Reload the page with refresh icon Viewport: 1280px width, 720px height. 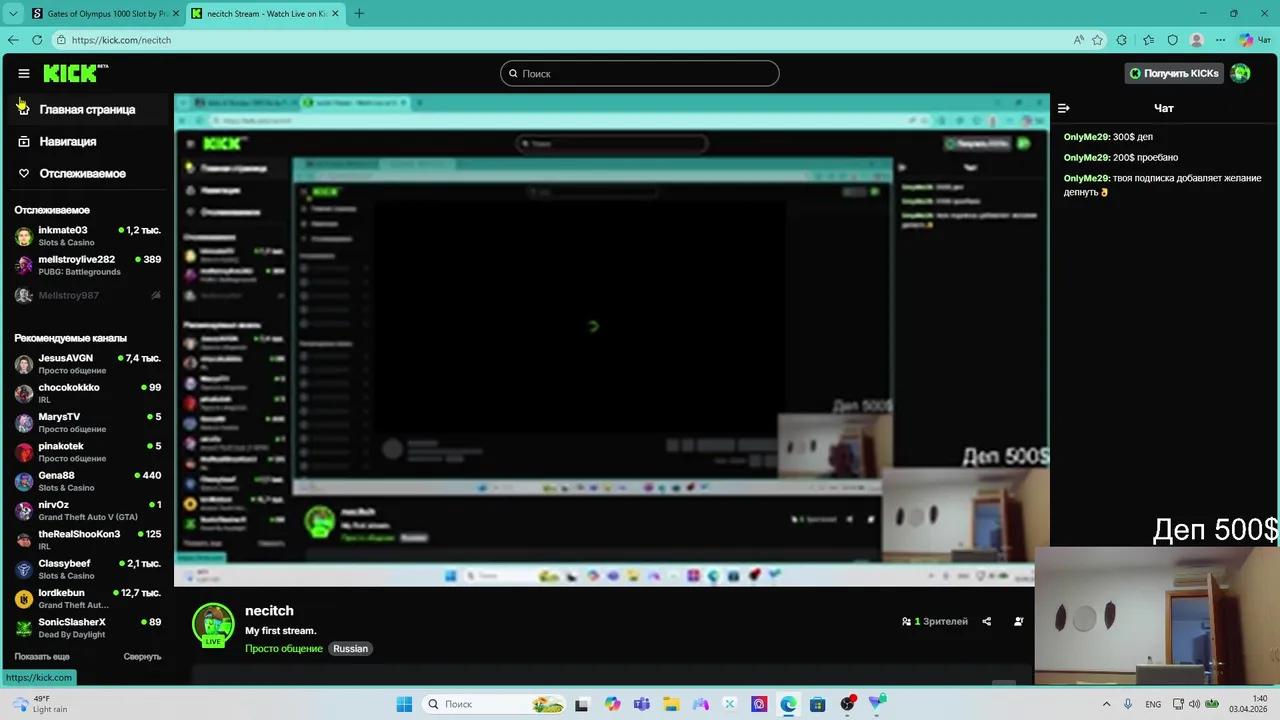37,40
